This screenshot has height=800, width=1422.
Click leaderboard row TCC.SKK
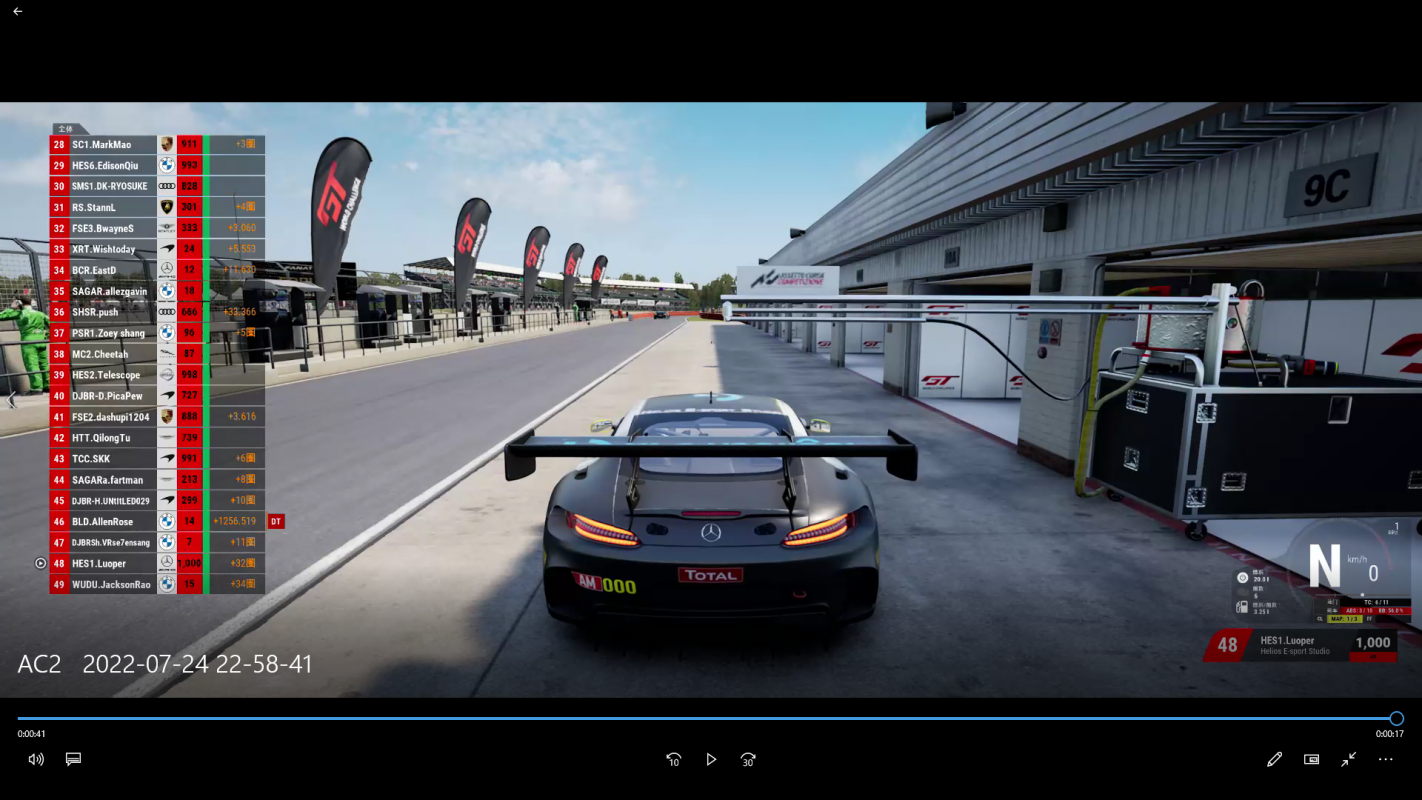point(157,459)
